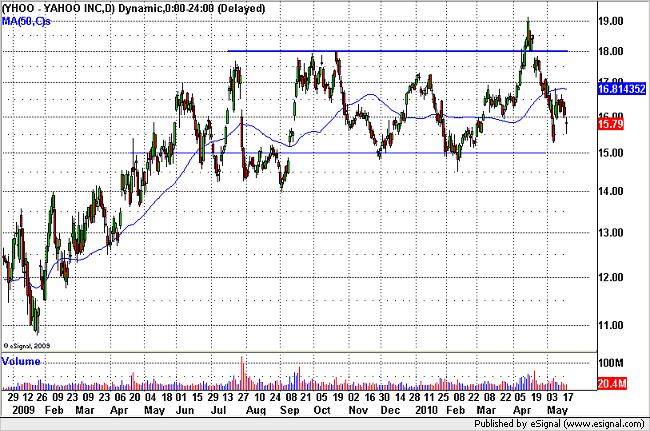Viewport: 650px width, 431px height.
Task: Click the Jul month label
Action: (x=218, y=410)
